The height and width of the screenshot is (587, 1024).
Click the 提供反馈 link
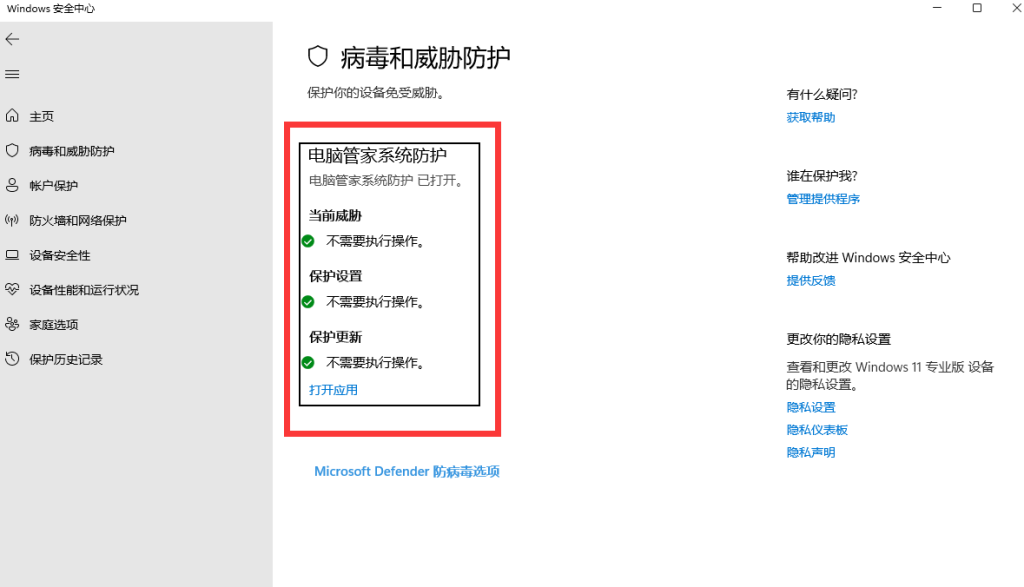click(x=810, y=281)
